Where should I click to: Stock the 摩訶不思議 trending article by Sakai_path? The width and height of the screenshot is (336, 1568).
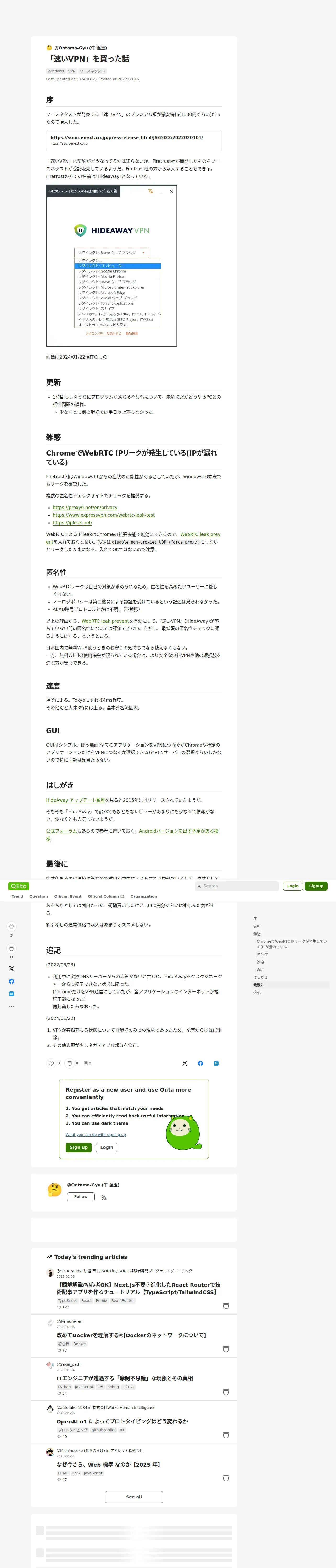226,1392
